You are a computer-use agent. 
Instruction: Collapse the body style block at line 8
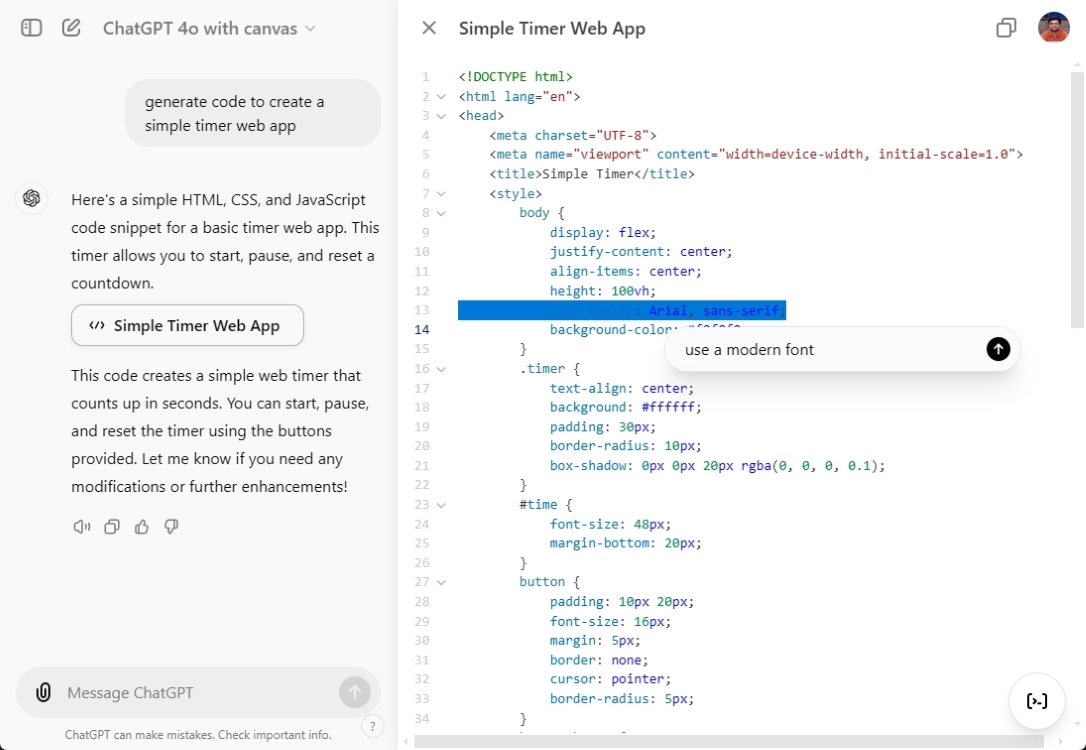pos(442,213)
